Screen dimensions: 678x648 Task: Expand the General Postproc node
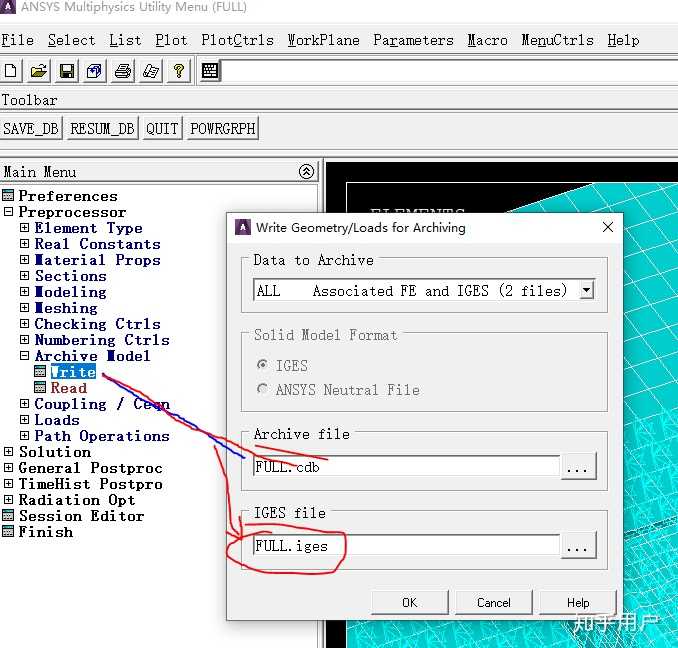8,467
